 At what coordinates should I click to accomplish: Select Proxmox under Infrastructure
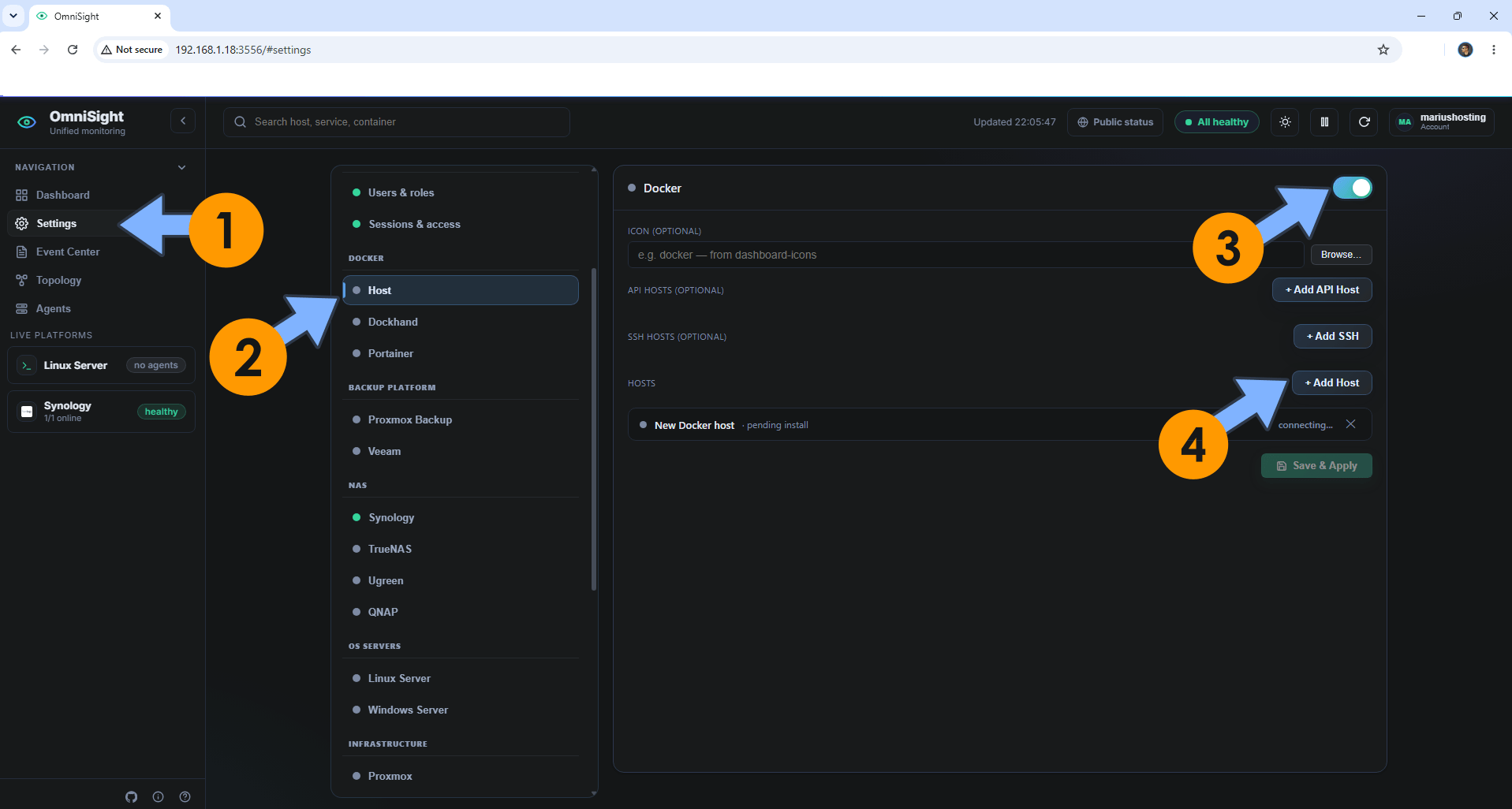[x=461, y=776]
